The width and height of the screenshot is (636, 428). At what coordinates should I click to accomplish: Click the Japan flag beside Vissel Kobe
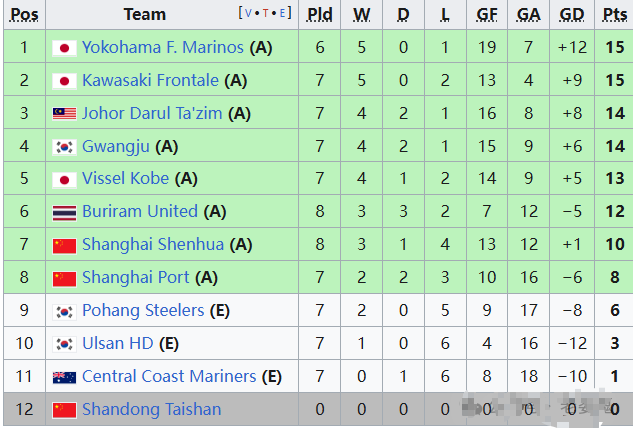(x=64, y=180)
